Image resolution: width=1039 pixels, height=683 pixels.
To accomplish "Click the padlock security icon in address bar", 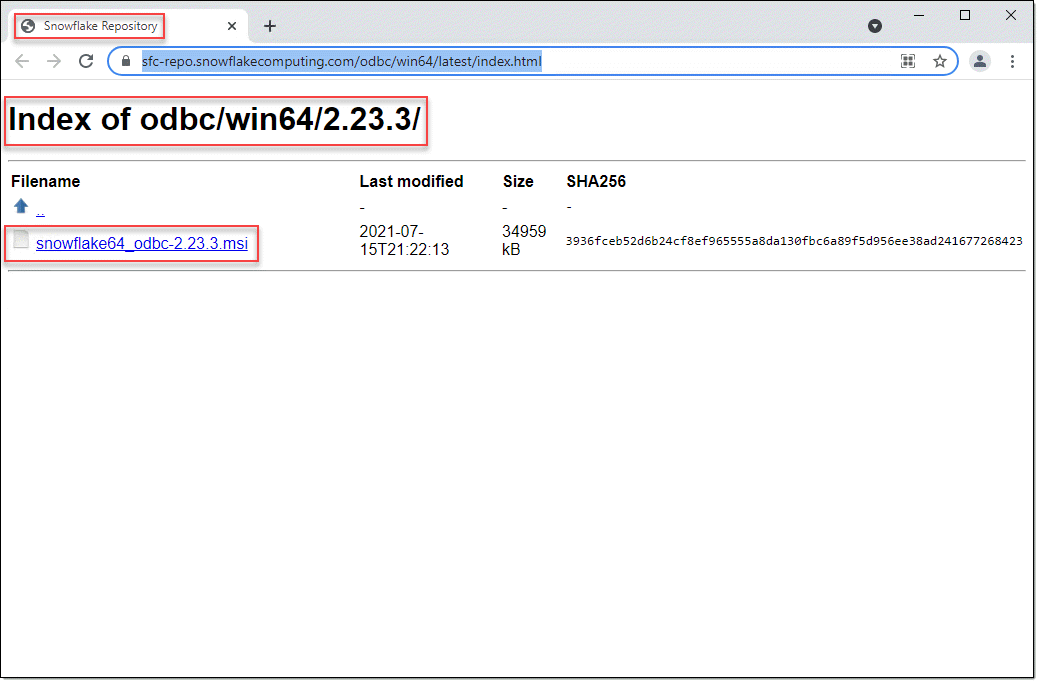I will pos(124,60).
